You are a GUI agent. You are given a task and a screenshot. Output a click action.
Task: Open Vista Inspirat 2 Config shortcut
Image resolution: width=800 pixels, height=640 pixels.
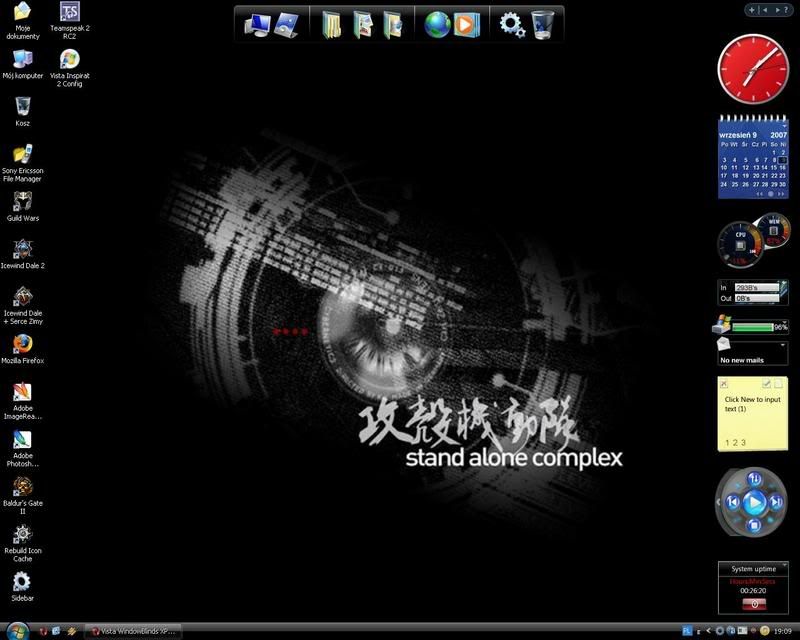(x=69, y=68)
